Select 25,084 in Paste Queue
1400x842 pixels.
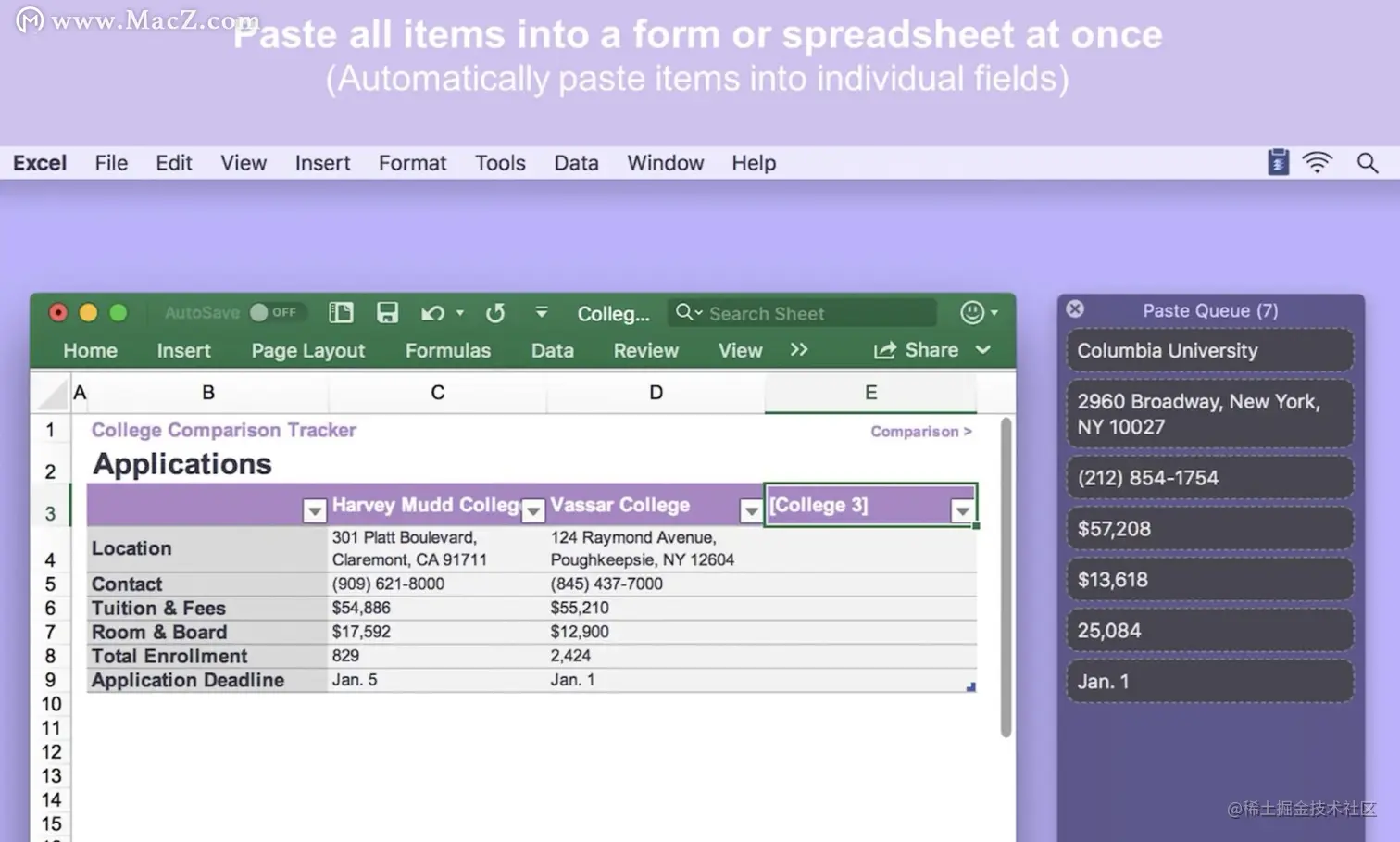click(x=1209, y=631)
